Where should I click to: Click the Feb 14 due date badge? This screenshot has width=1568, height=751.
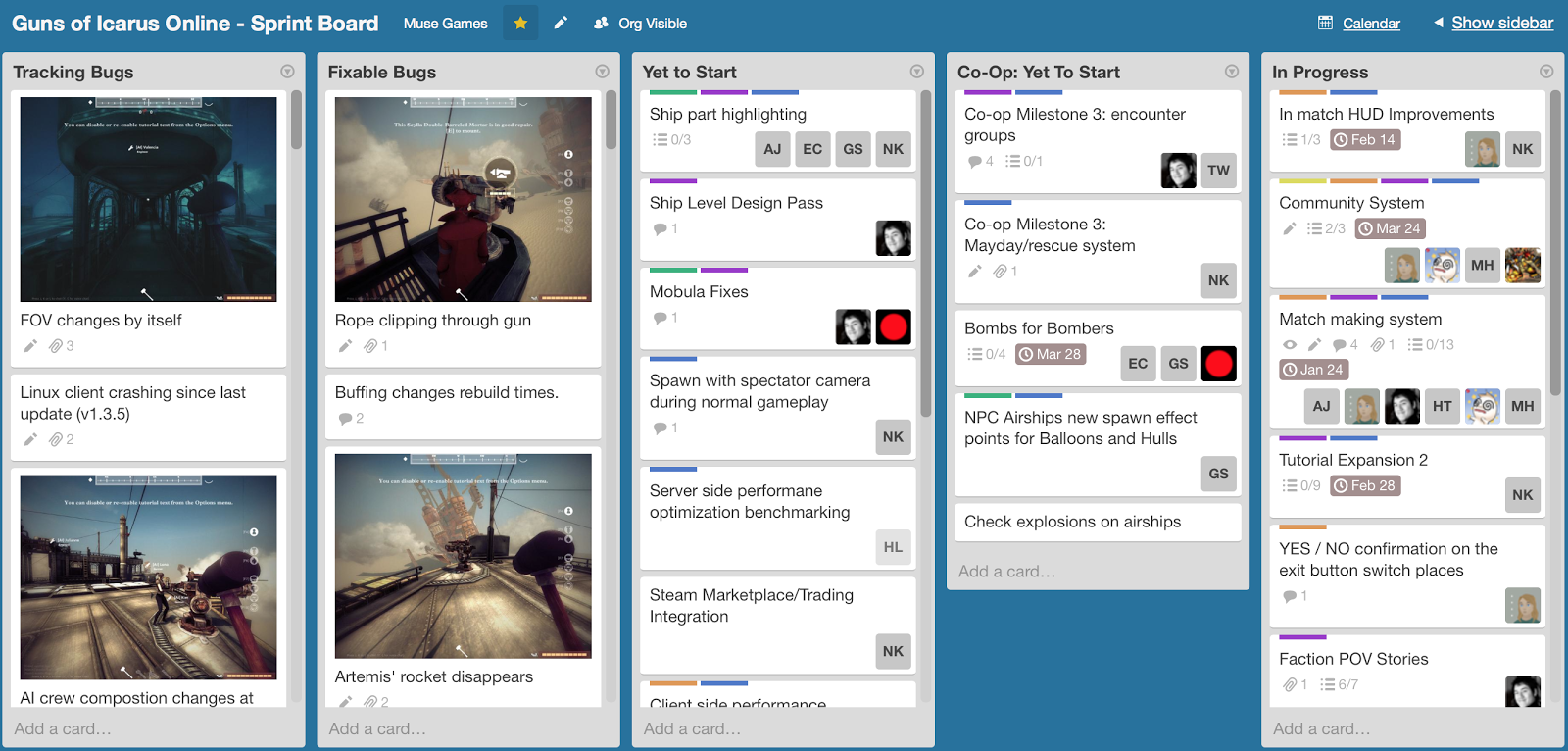[x=1365, y=139]
